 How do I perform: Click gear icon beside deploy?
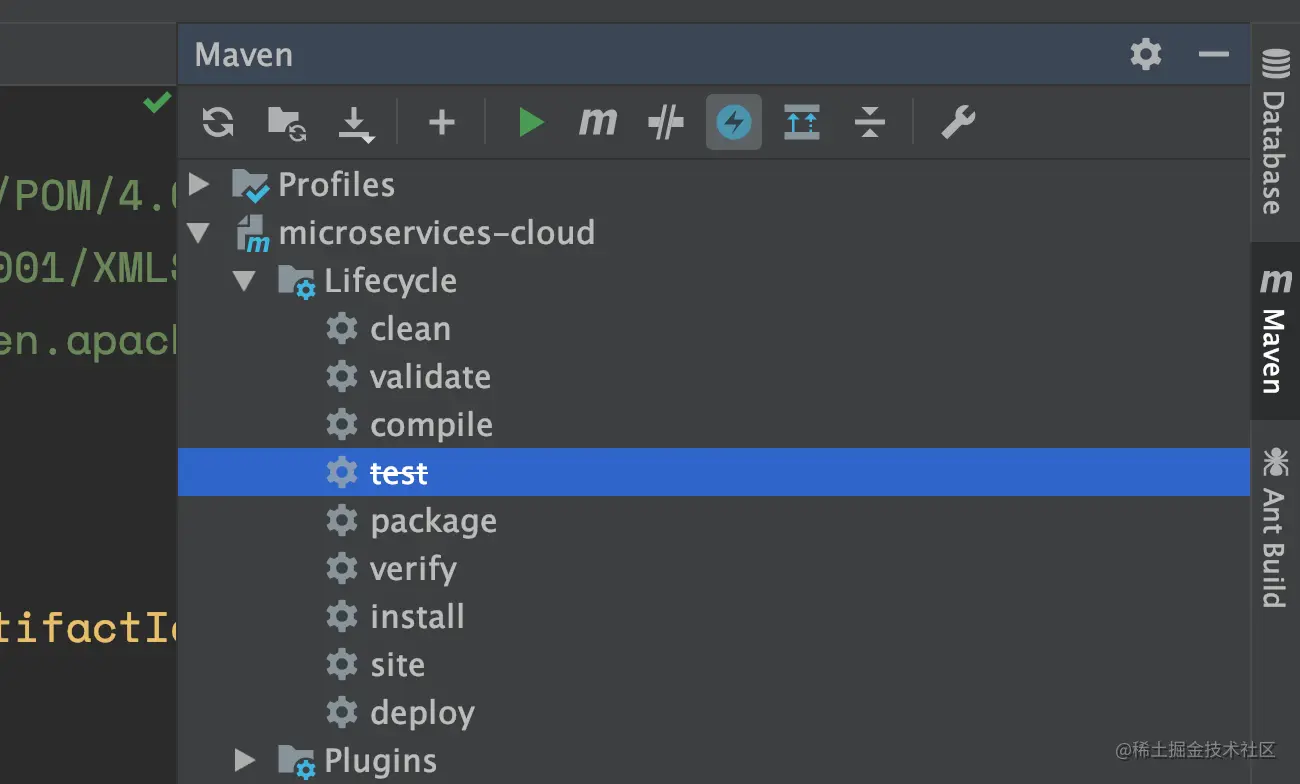342,713
